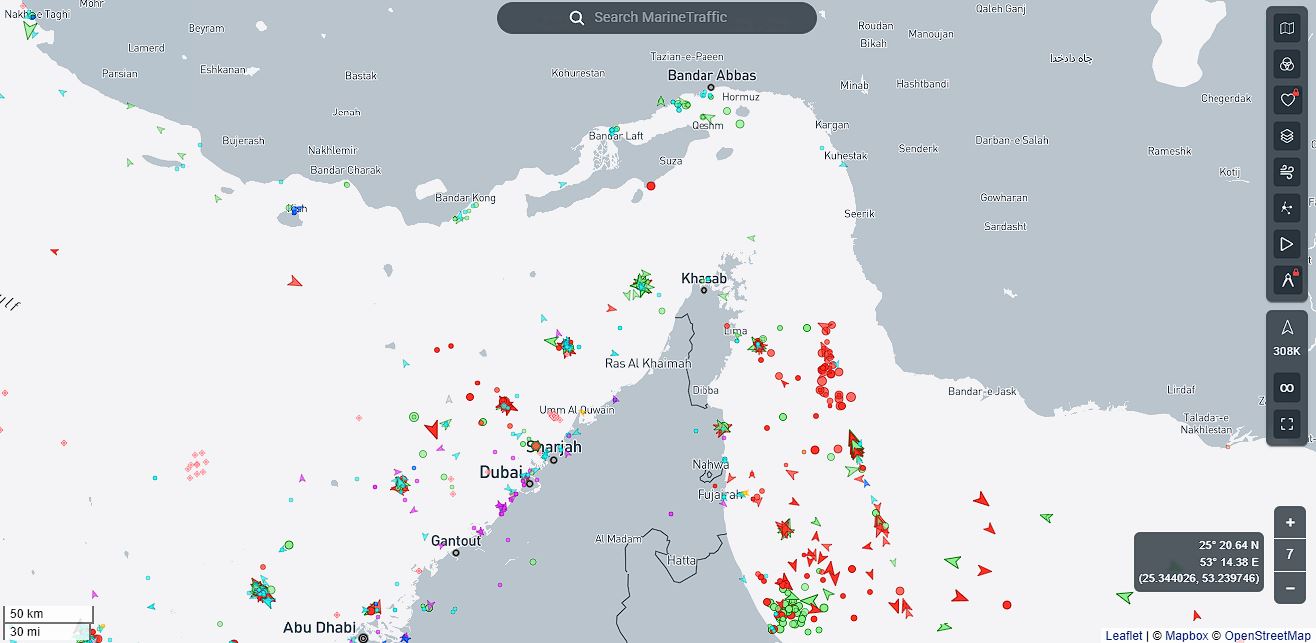
Task: Click the Hatta town label
Action: point(682,560)
